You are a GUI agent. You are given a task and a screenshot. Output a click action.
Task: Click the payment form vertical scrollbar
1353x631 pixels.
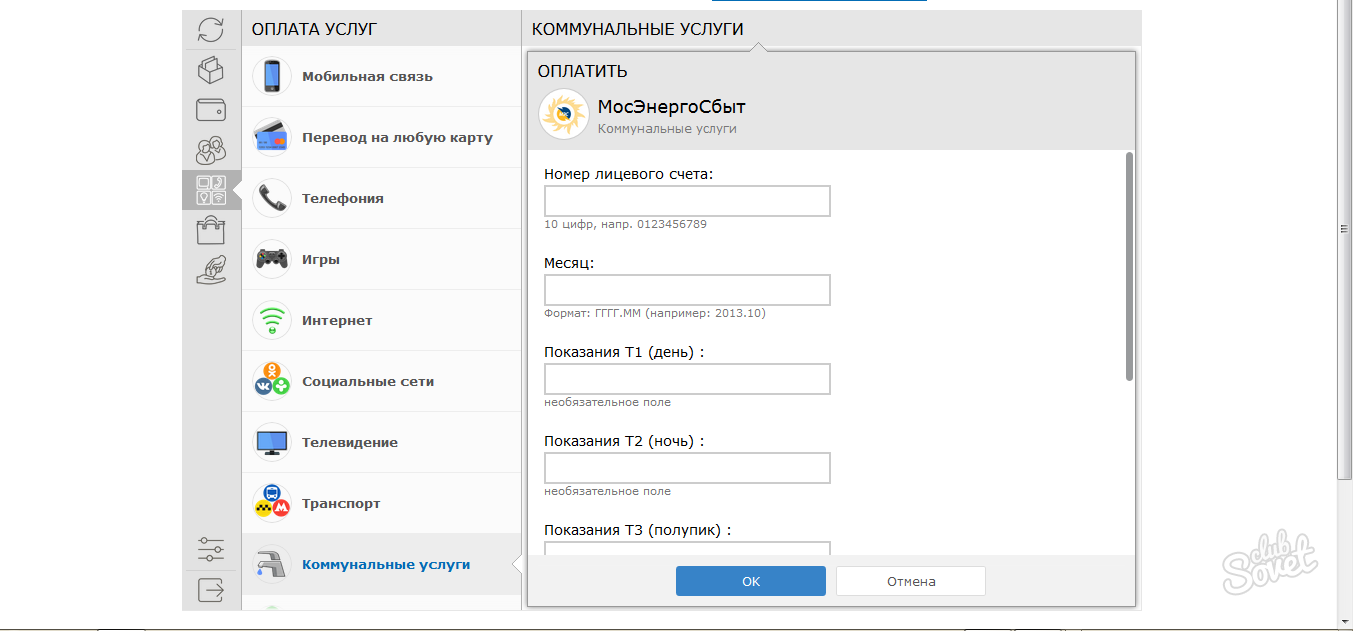1129,266
